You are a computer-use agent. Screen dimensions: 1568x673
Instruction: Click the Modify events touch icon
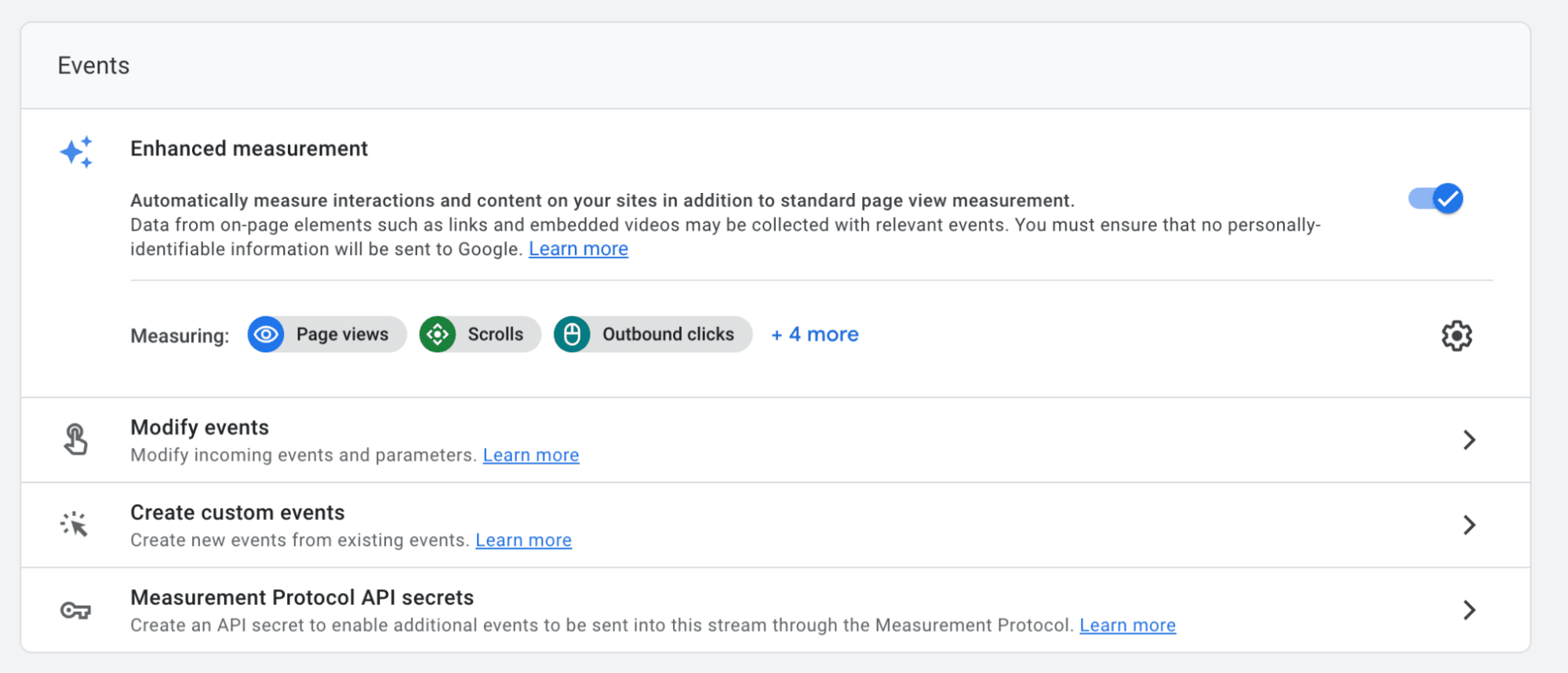75,439
